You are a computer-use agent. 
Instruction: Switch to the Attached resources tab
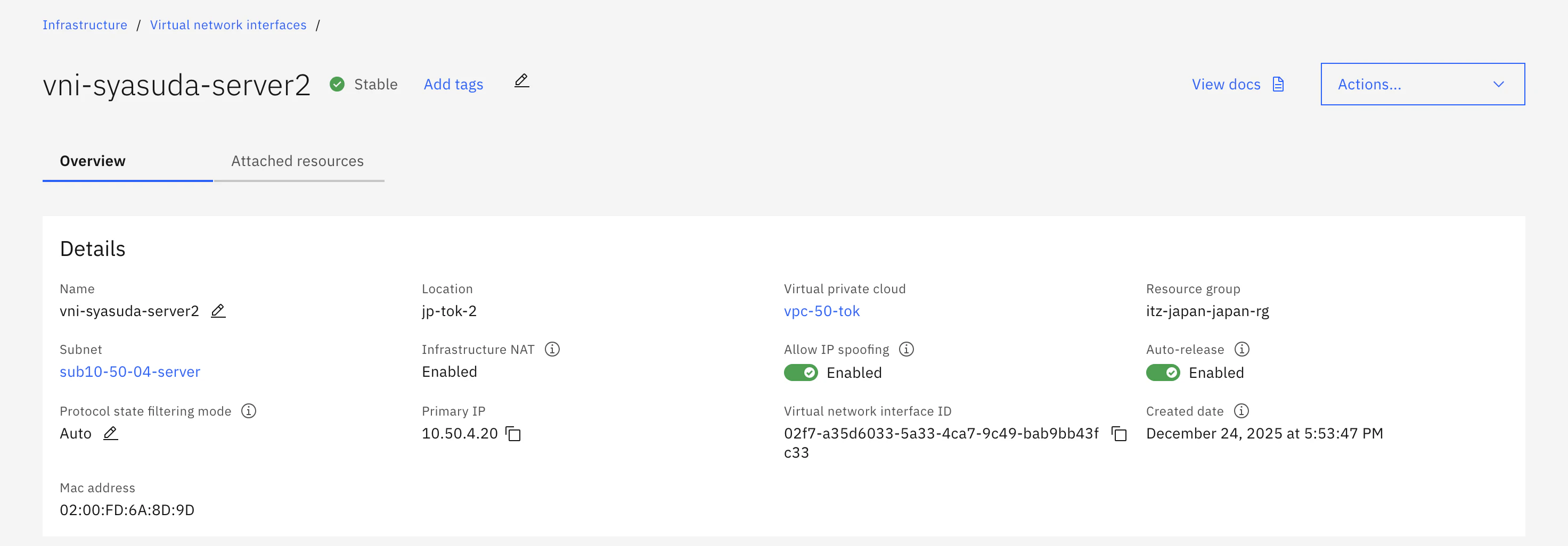[x=298, y=161]
